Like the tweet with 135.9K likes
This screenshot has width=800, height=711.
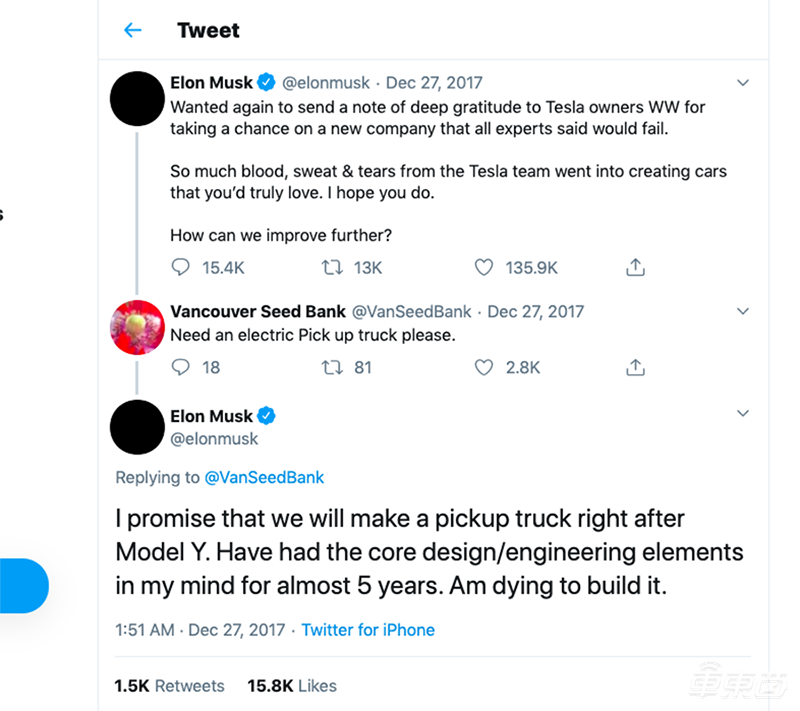(484, 267)
